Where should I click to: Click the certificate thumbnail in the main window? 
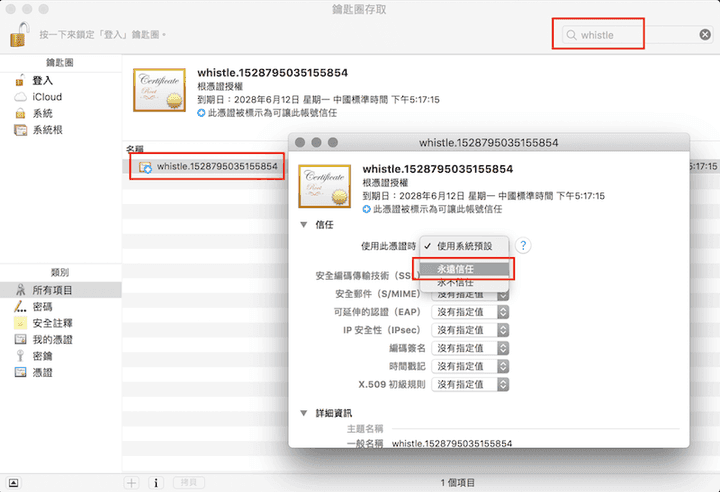pos(159,90)
